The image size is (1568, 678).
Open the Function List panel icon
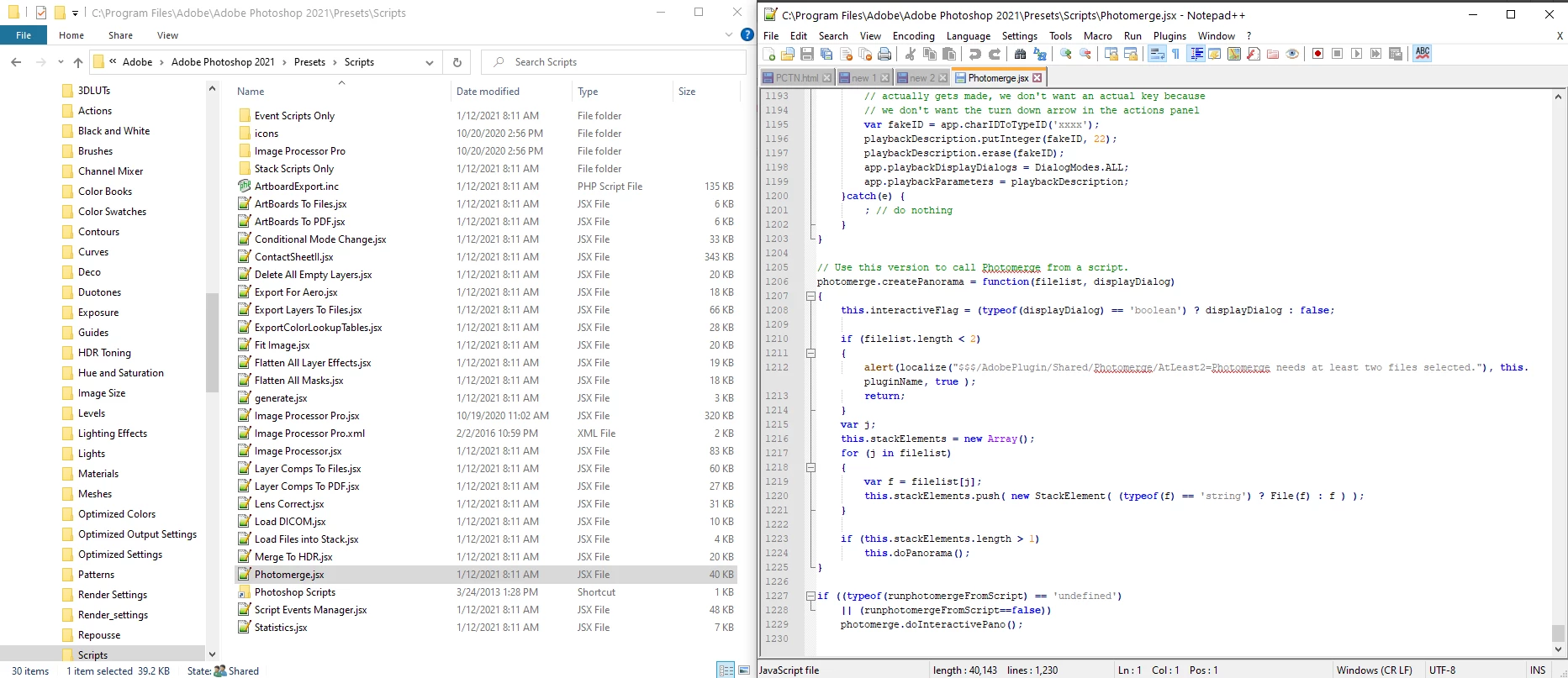1254,54
